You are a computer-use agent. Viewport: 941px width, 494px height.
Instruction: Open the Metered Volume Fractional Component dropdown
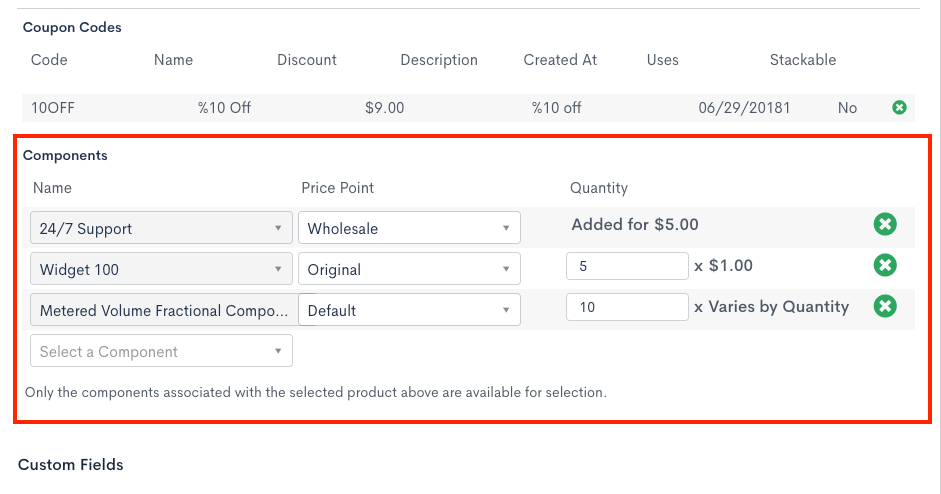pyautogui.click(x=161, y=310)
